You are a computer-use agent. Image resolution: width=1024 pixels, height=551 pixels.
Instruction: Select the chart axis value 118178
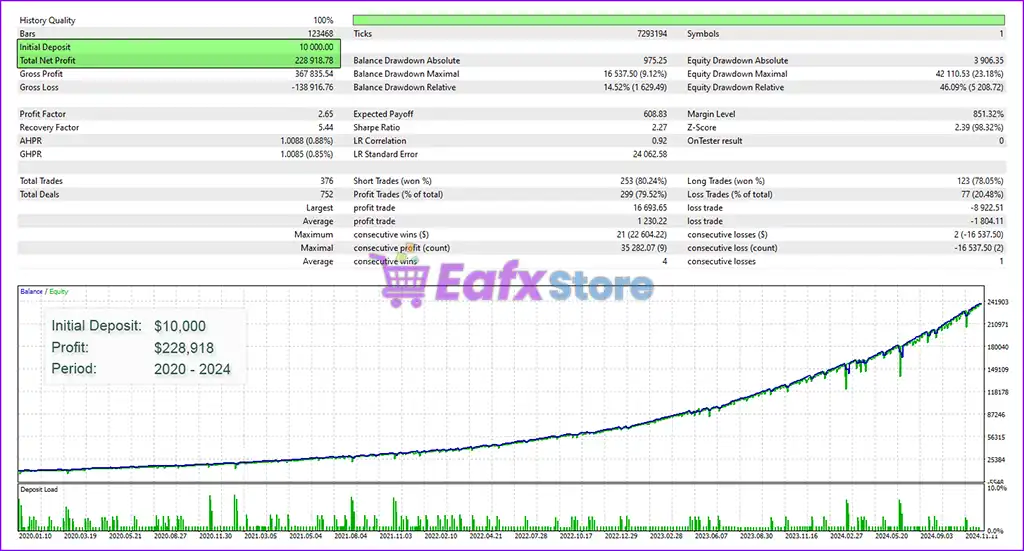(998, 392)
